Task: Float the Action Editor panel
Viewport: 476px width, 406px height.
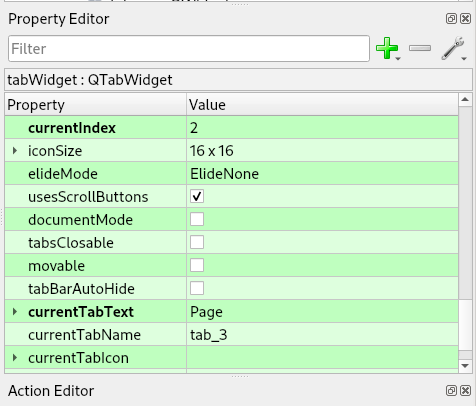Action: click(451, 390)
